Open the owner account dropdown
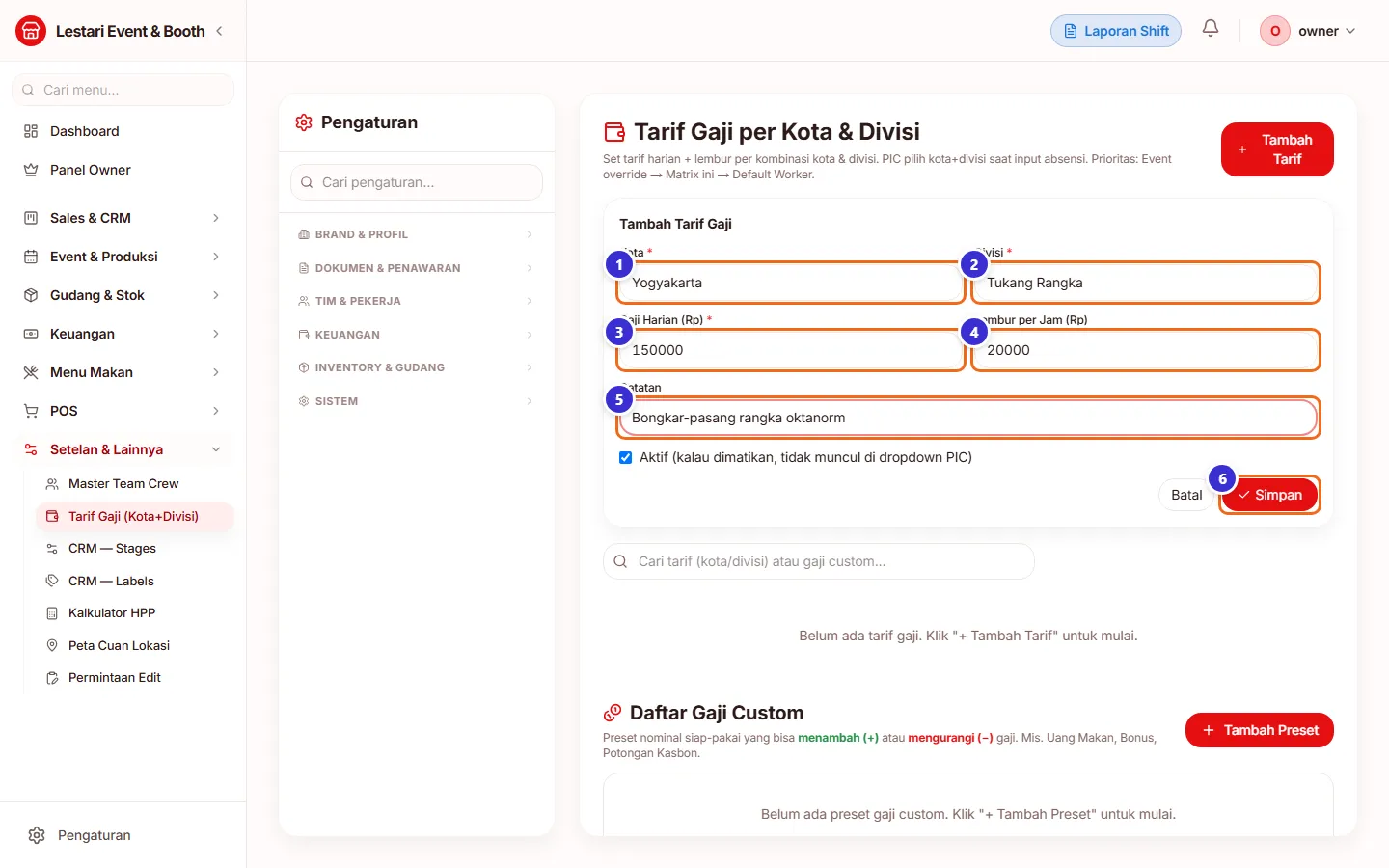This screenshot has width=1389, height=868. [1309, 31]
